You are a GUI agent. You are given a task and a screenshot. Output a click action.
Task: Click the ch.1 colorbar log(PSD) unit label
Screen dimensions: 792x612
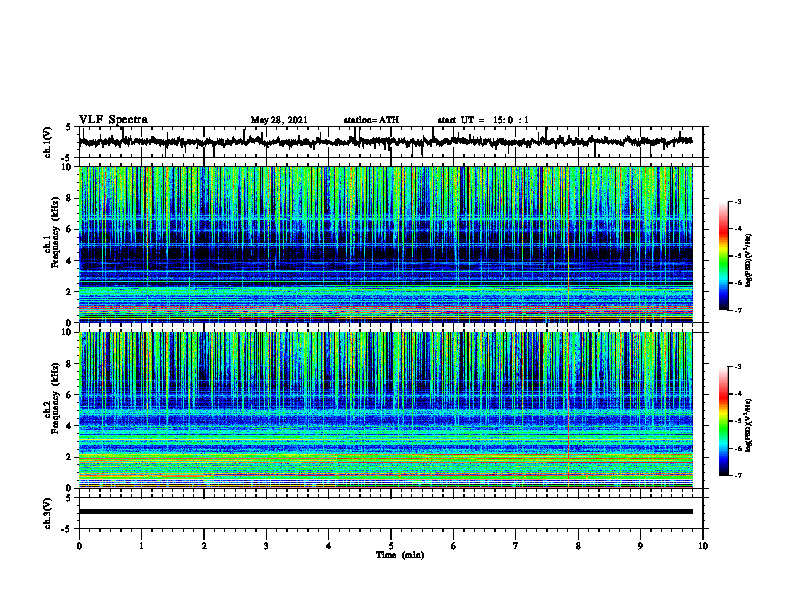(x=749, y=260)
